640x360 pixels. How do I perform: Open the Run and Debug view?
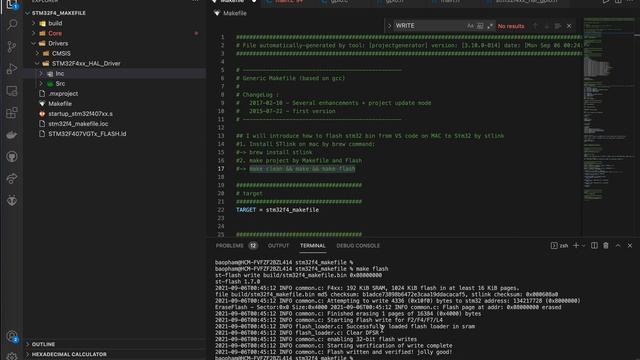coord(12,69)
